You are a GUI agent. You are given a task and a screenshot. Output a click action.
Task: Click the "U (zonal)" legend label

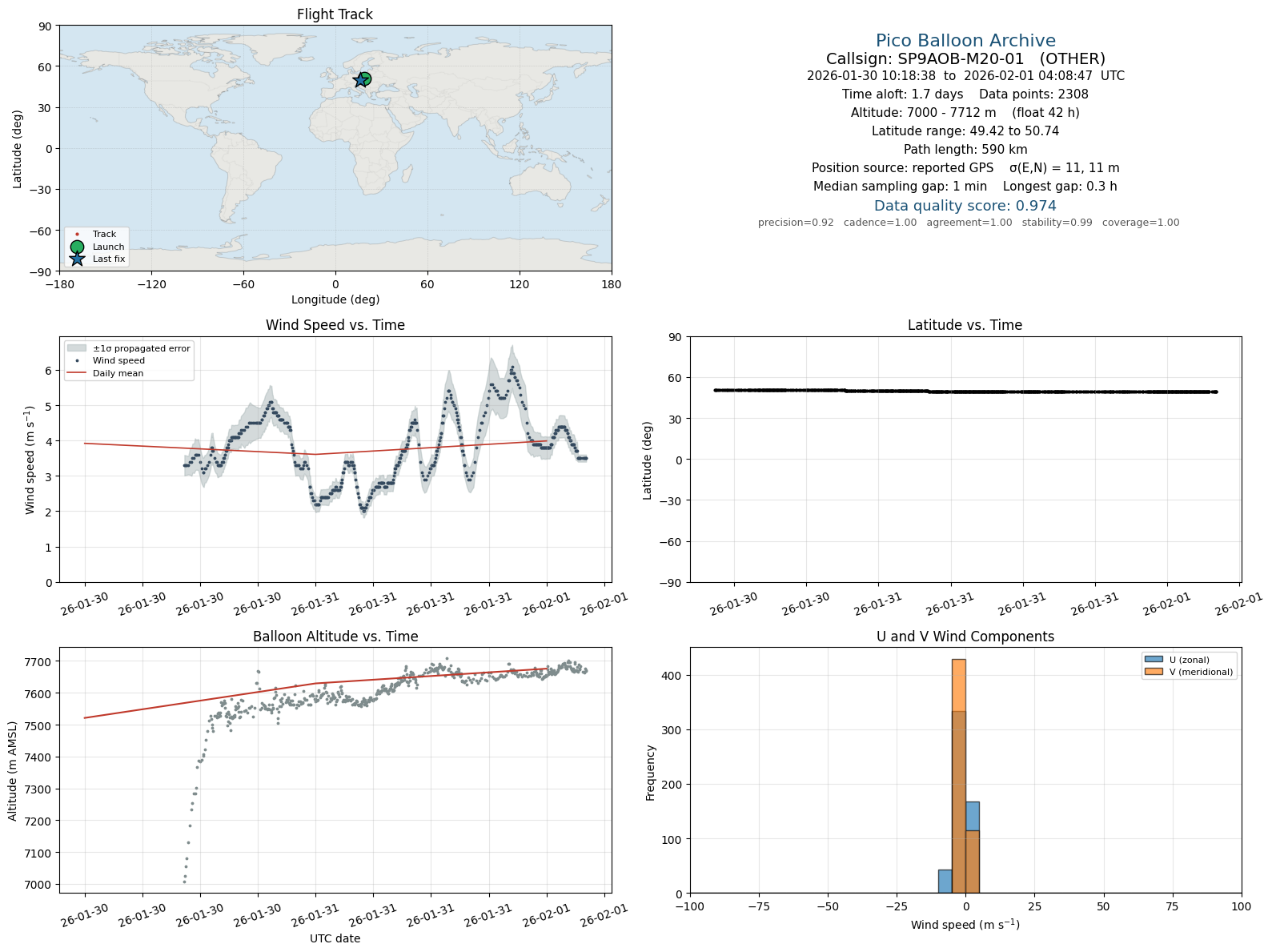pos(1190,660)
